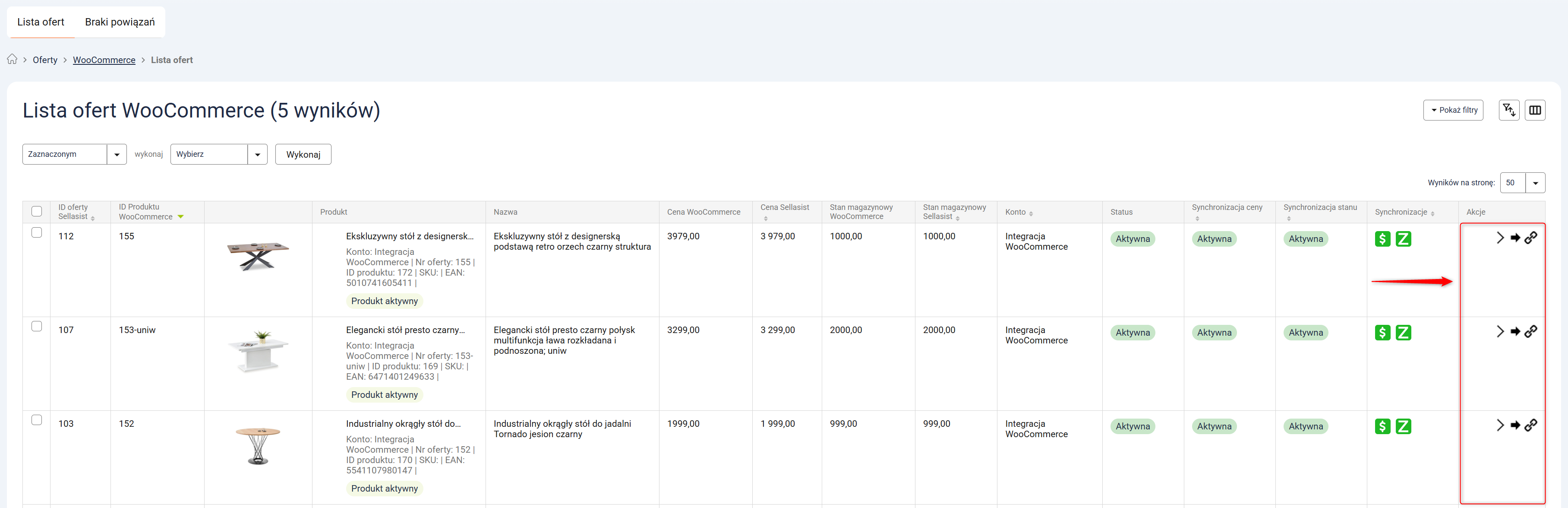
Task: Click the chevron action icon for offer 103
Action: 1500,426
